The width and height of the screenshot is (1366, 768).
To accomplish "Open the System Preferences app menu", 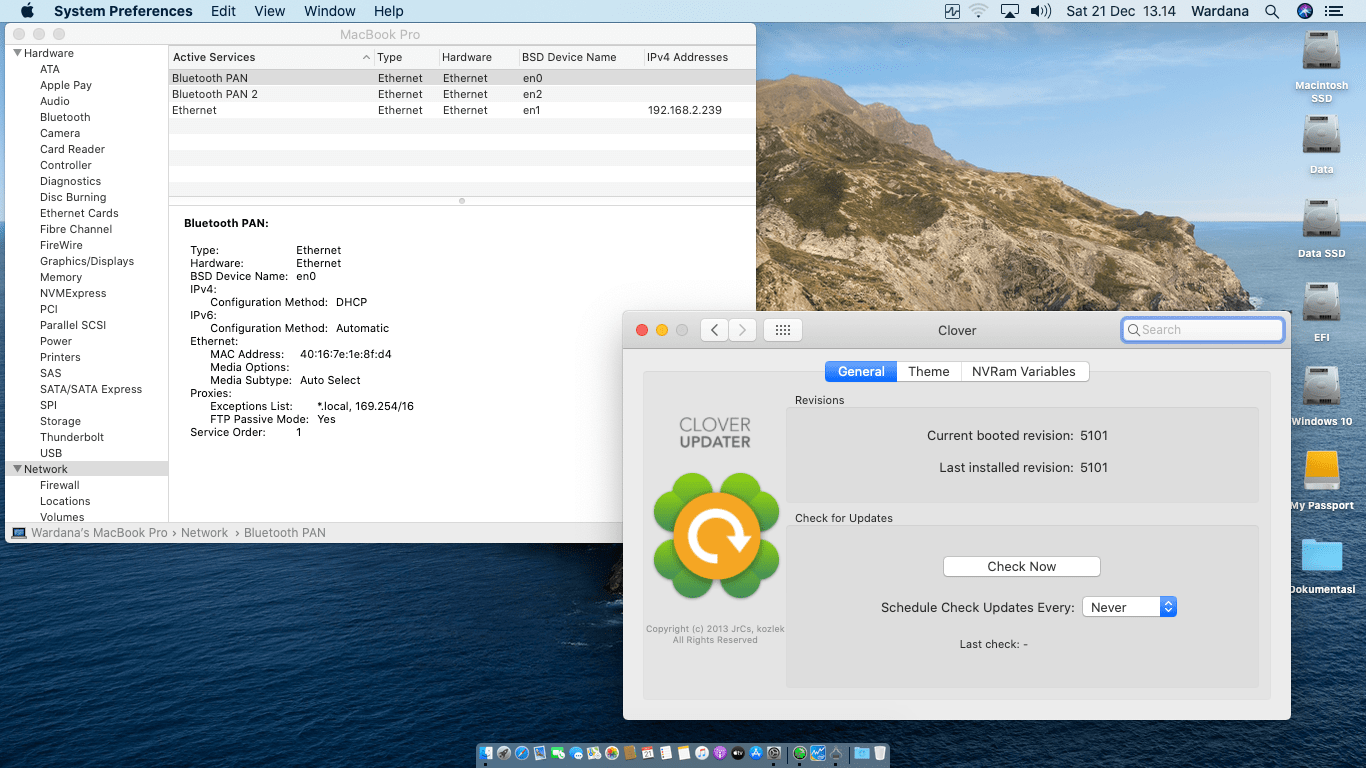I will pyautogui.click(x=123, y=11).
